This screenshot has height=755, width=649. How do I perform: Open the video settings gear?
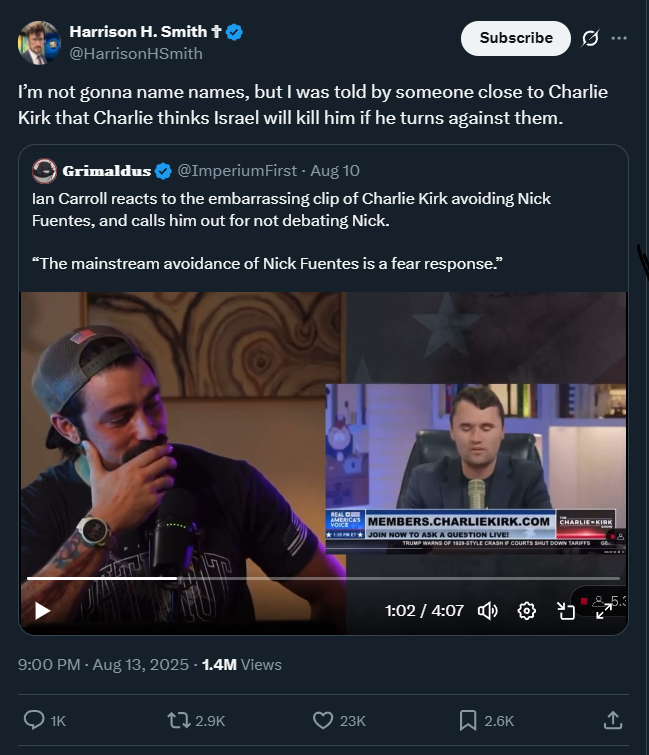(527, 611)
